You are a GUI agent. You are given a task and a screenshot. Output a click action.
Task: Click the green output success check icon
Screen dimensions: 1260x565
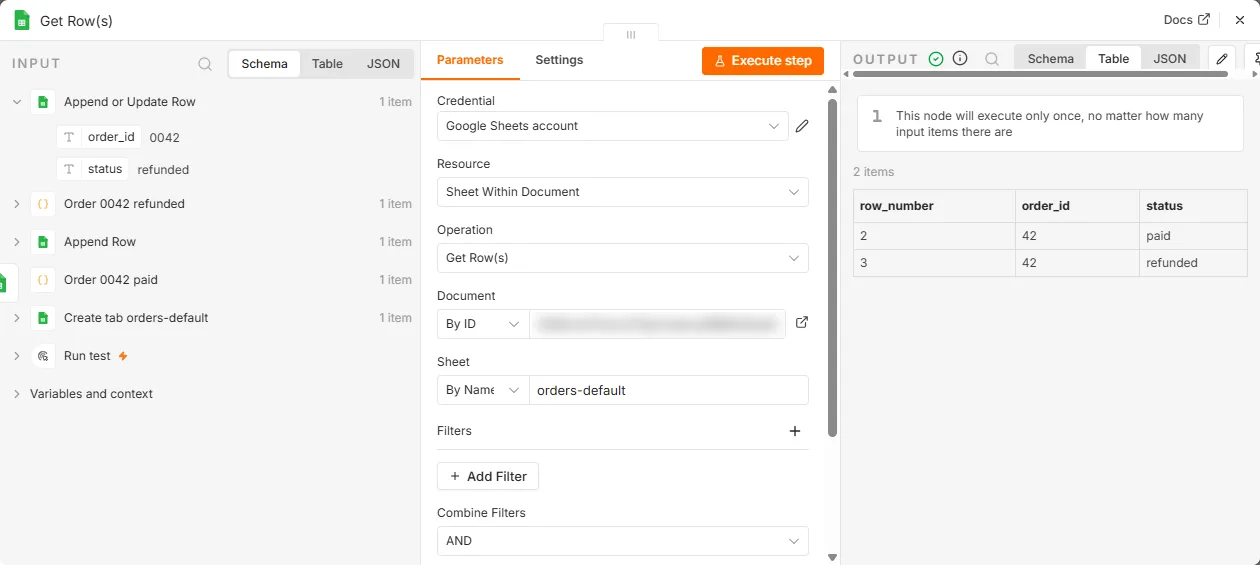[x=936, y=59]
